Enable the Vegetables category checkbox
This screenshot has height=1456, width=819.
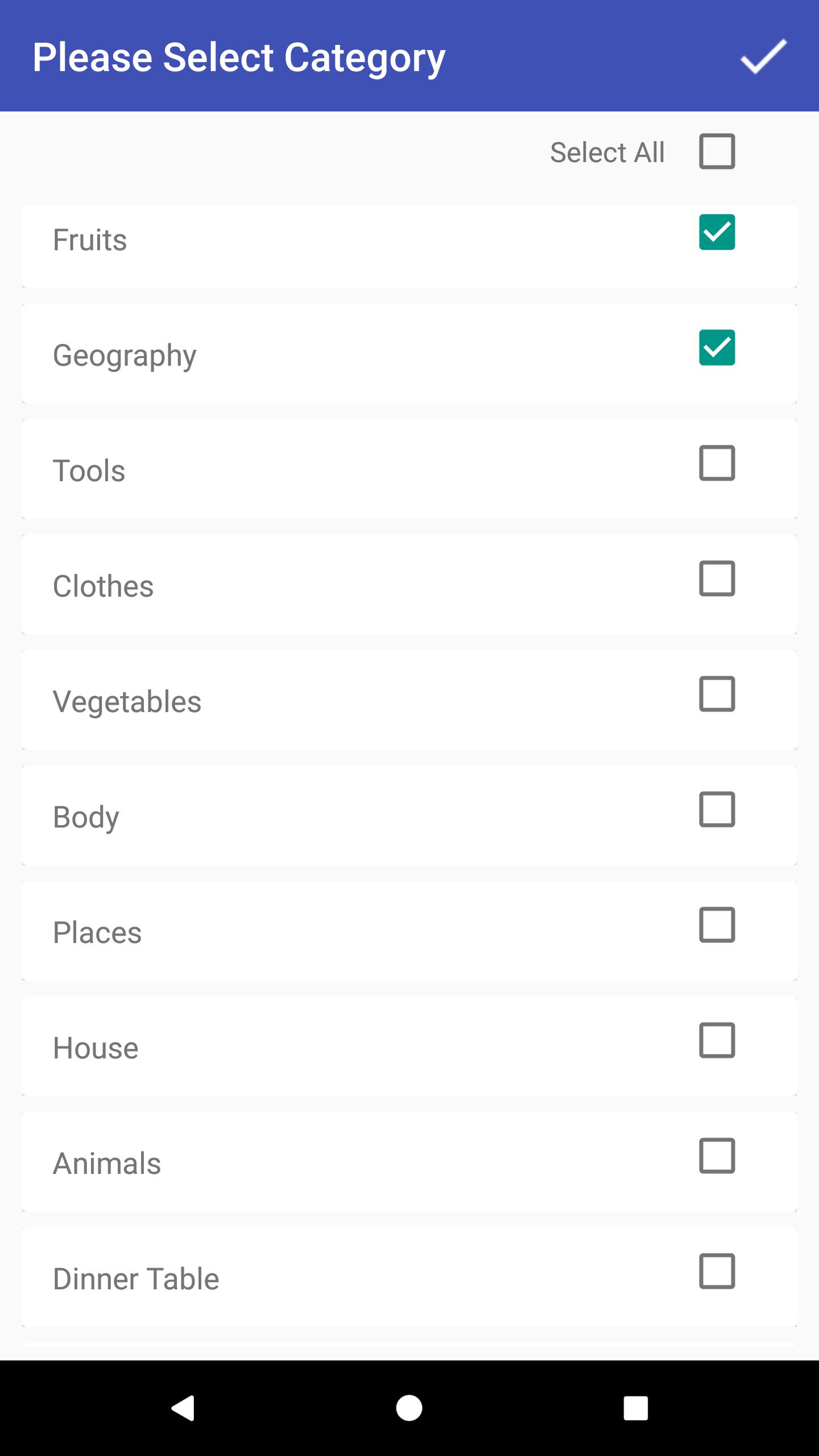(x=717, y=694)
